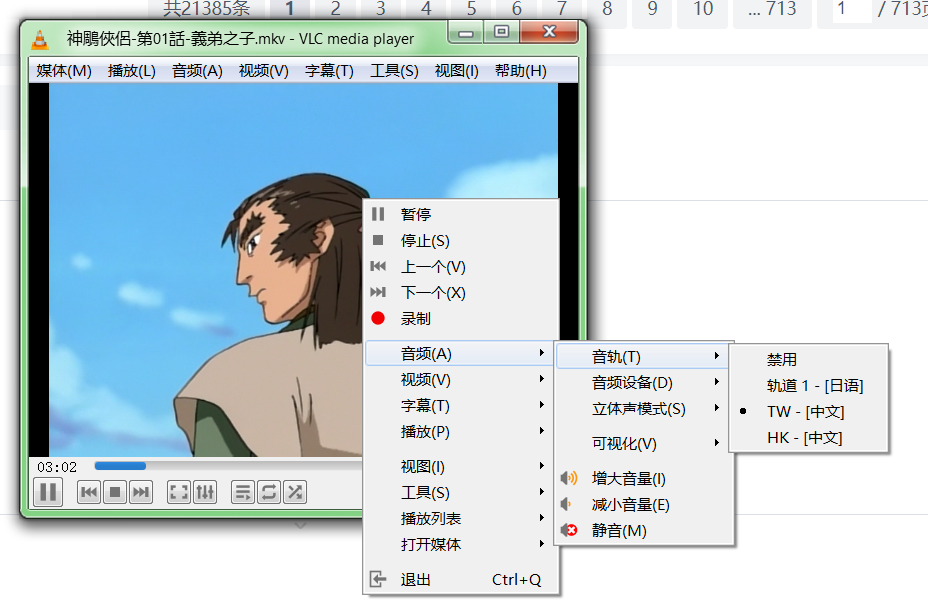Choose 下一个(X) in the context menu
The image size is (928, 606).
[461, 292]
